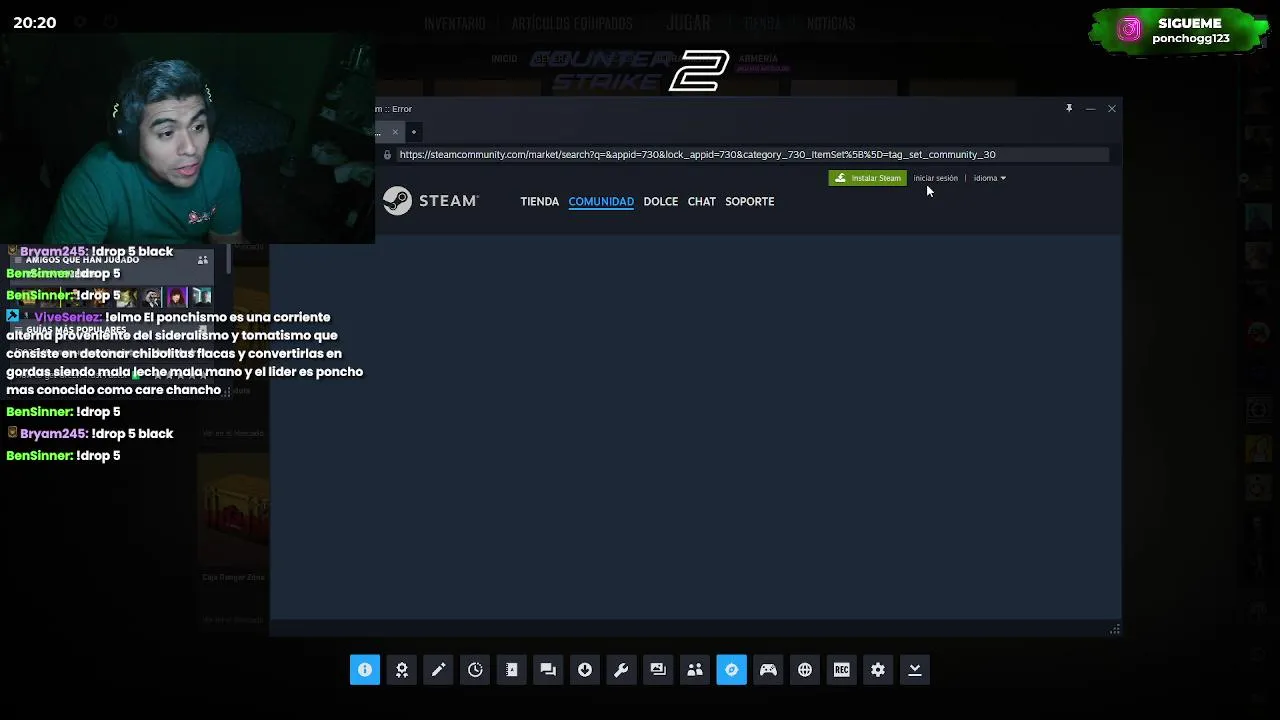Close the current browser tab
The image size is (1280, 720).
tap(395, 132)
